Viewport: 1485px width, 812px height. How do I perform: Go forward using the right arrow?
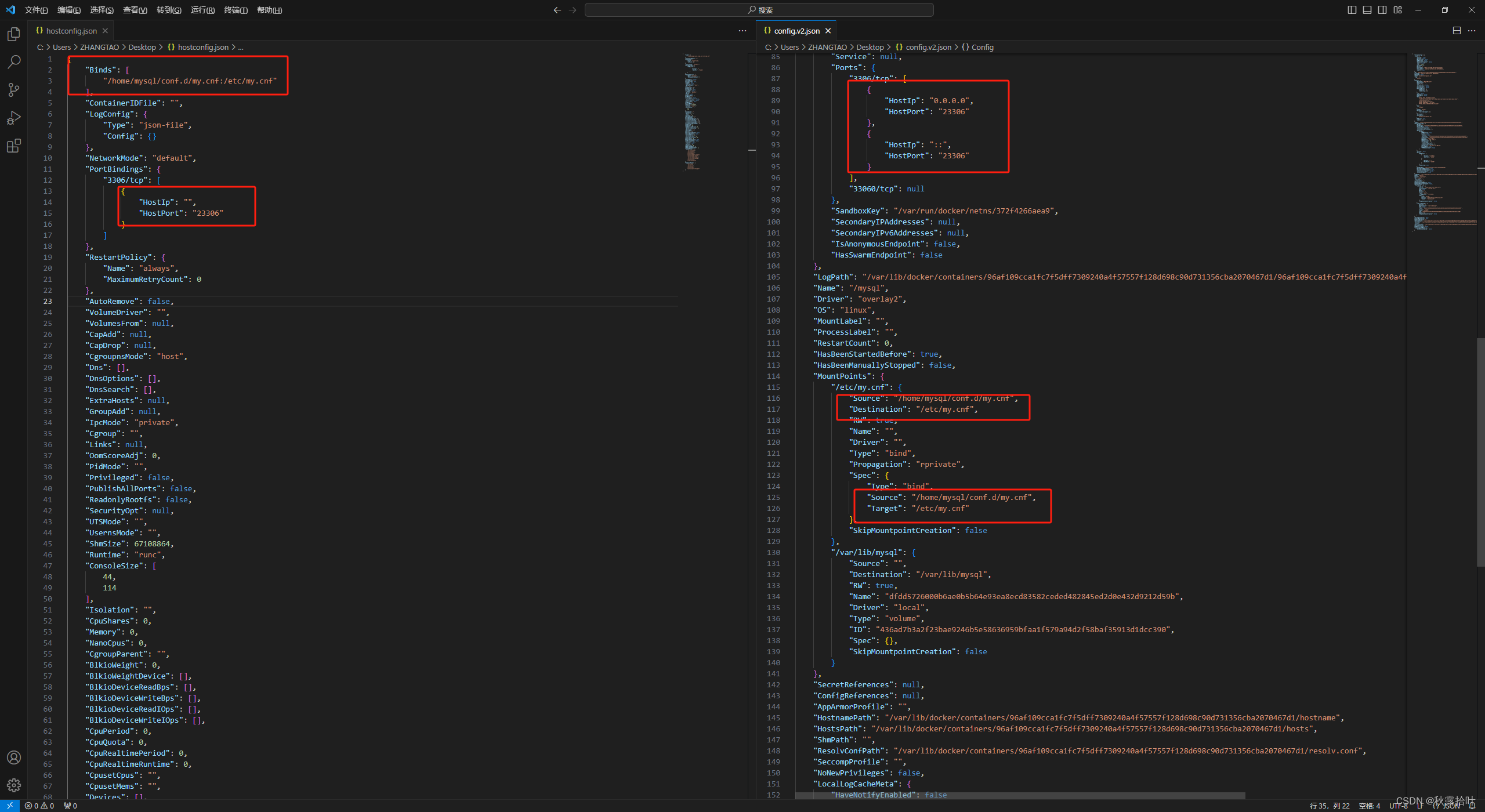tap(573, 10)
